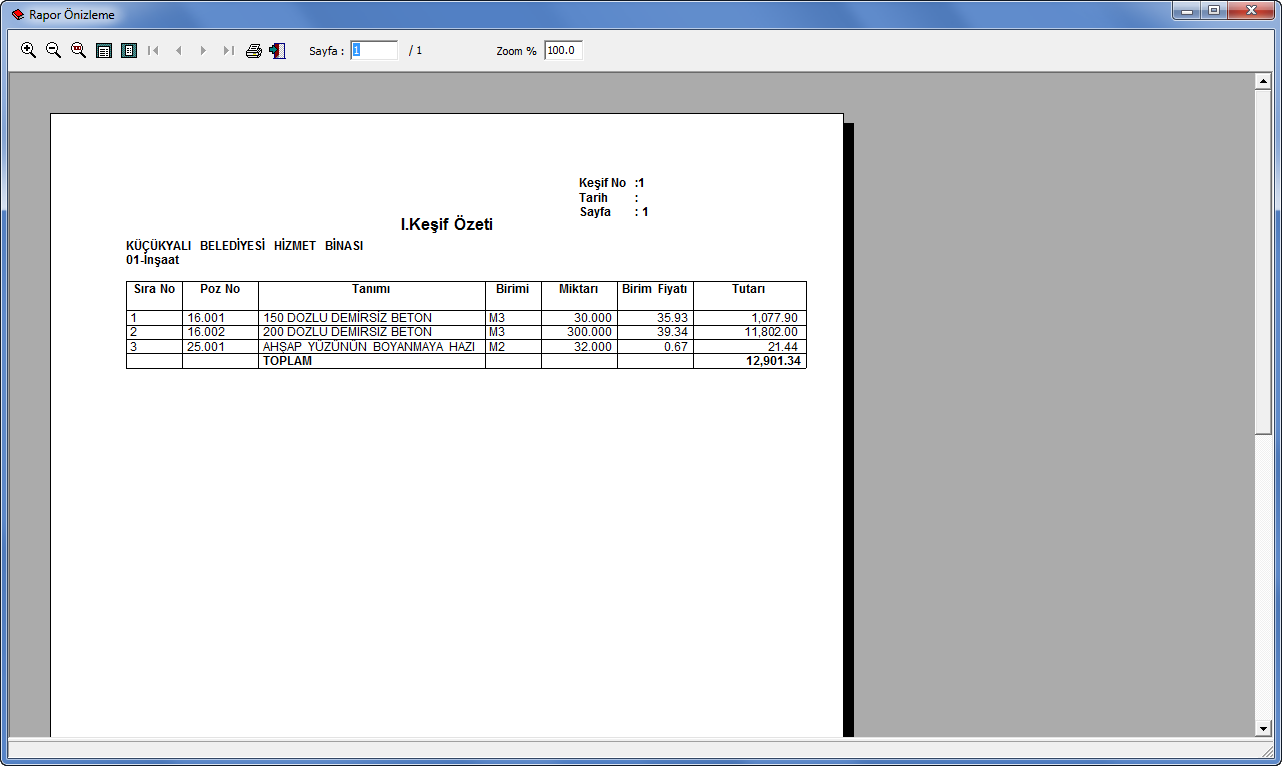This screenshot has height=766, width=1282.
Task: Print the report with printer icon
Action: [254, 50]
